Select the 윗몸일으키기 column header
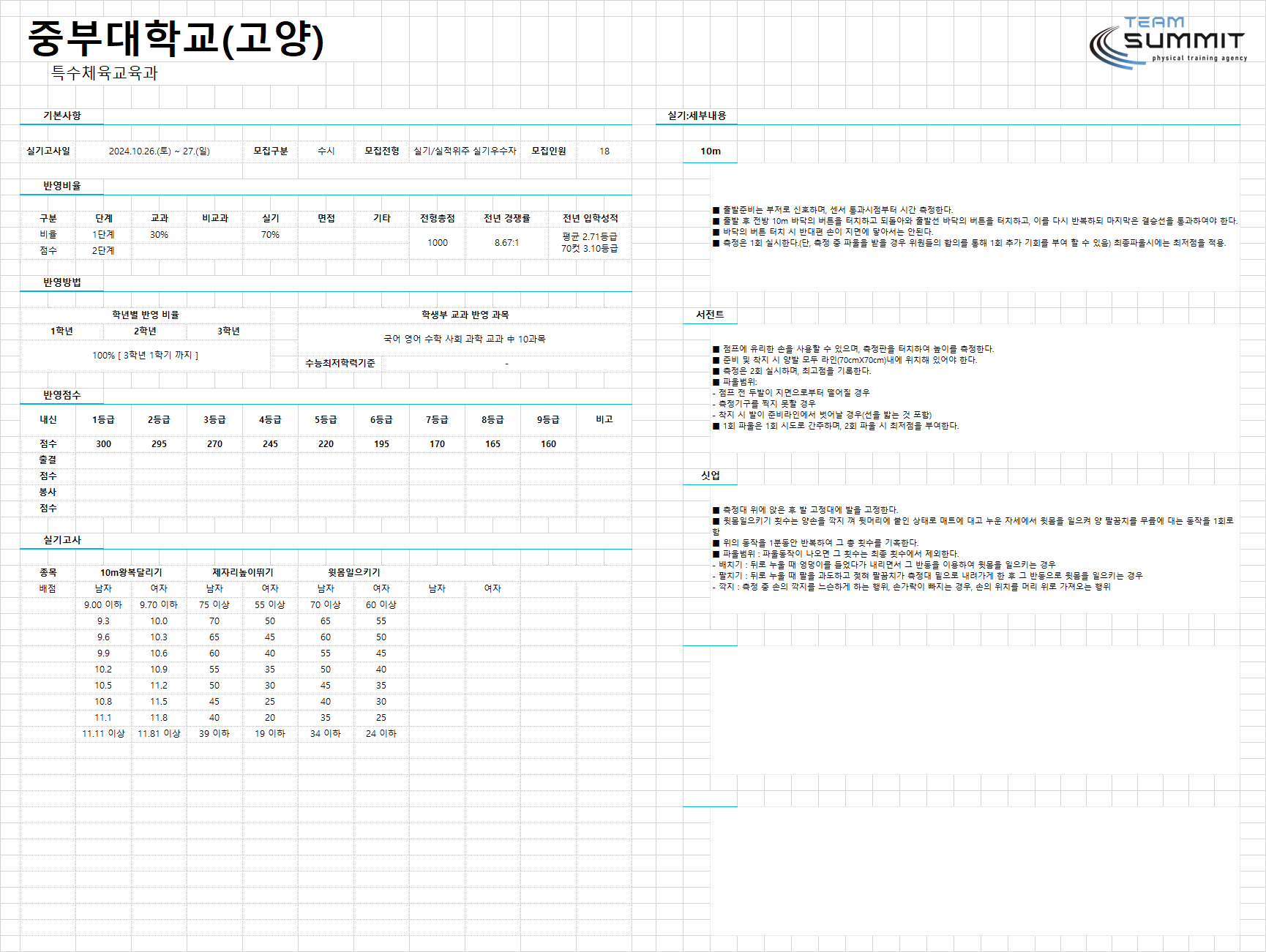1266x952 pixels. click(354, 572)
